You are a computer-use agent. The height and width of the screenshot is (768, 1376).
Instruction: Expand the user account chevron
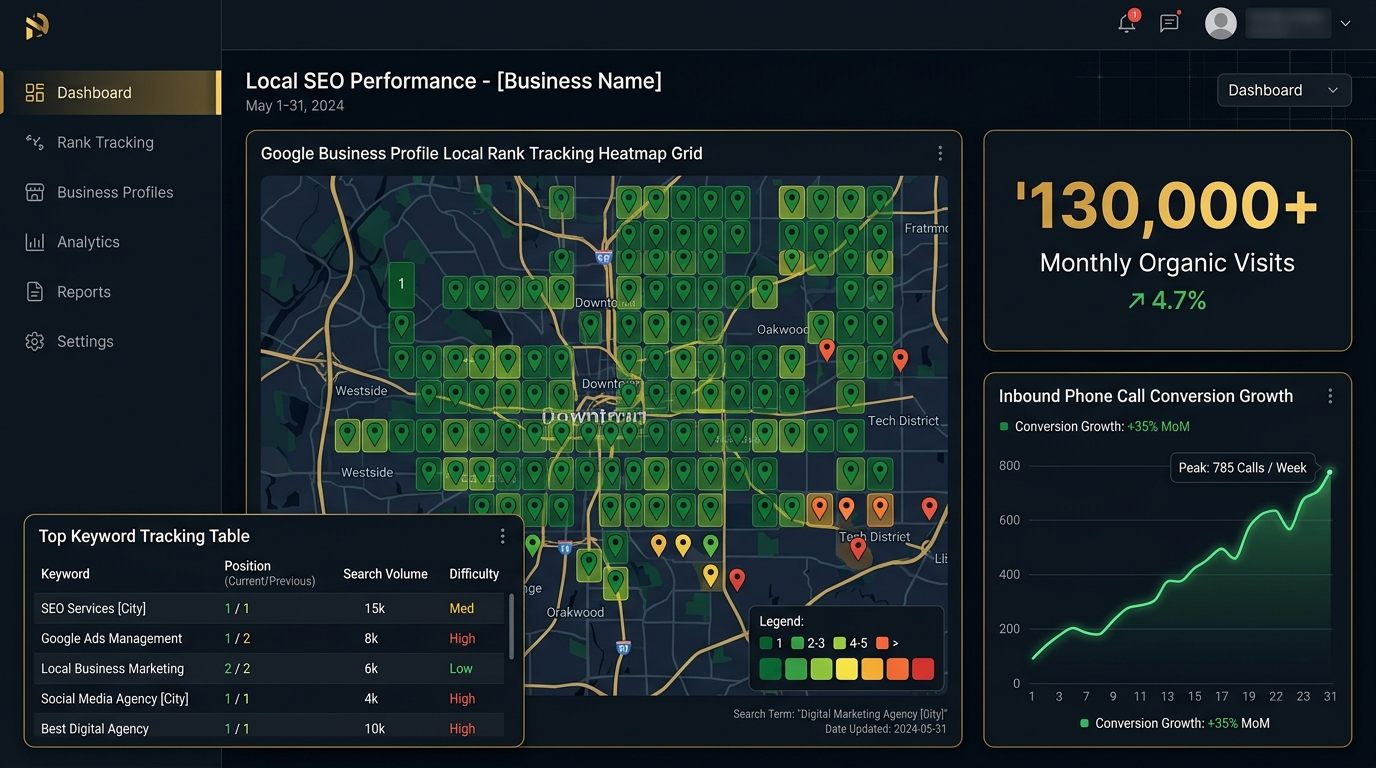[x=1345, y=24]
